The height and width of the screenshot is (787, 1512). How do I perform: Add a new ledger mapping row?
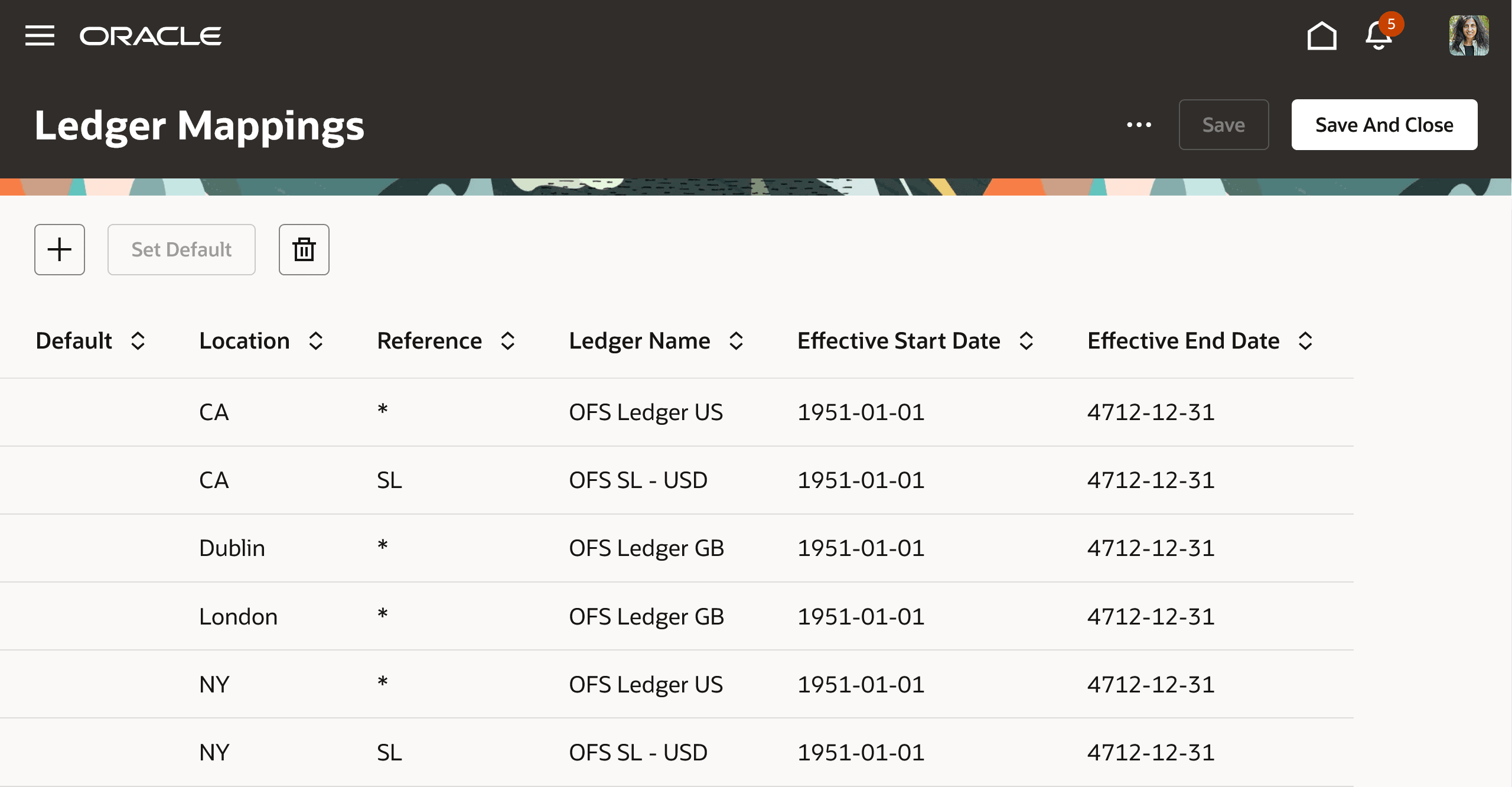point(60,249)
